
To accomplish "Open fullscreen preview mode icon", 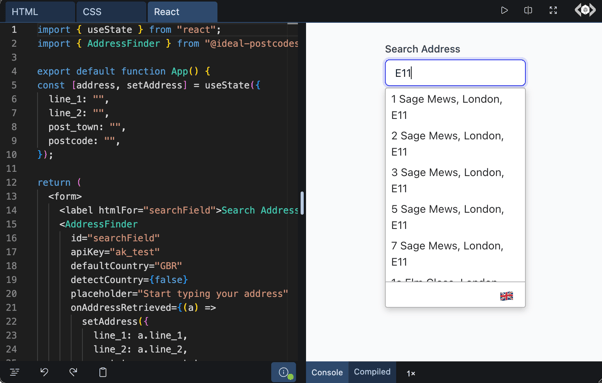I will (x=553, y=10).
